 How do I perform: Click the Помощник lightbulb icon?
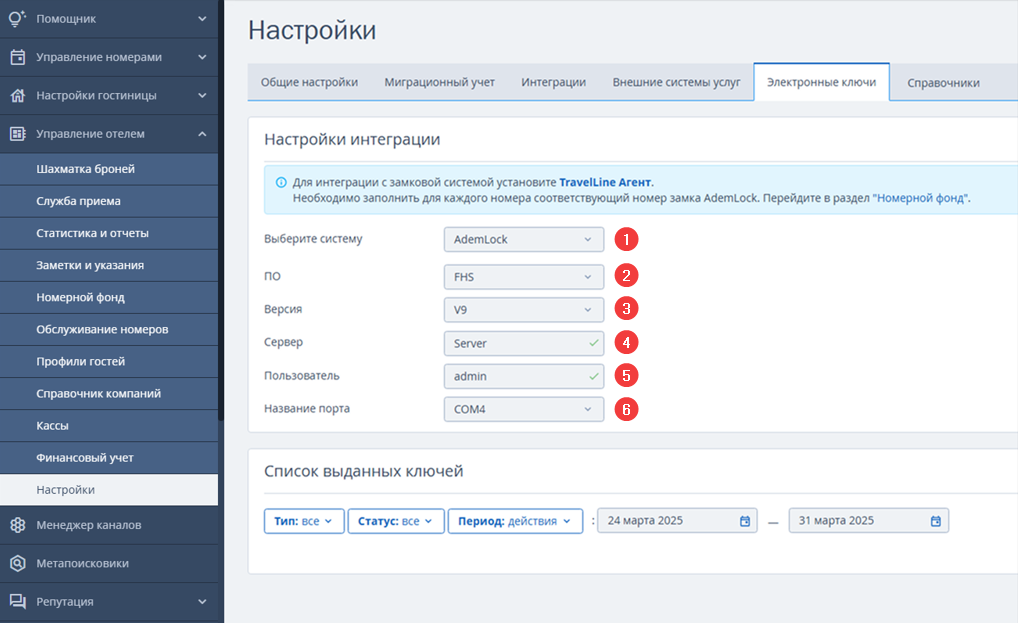tap(18, 18)
